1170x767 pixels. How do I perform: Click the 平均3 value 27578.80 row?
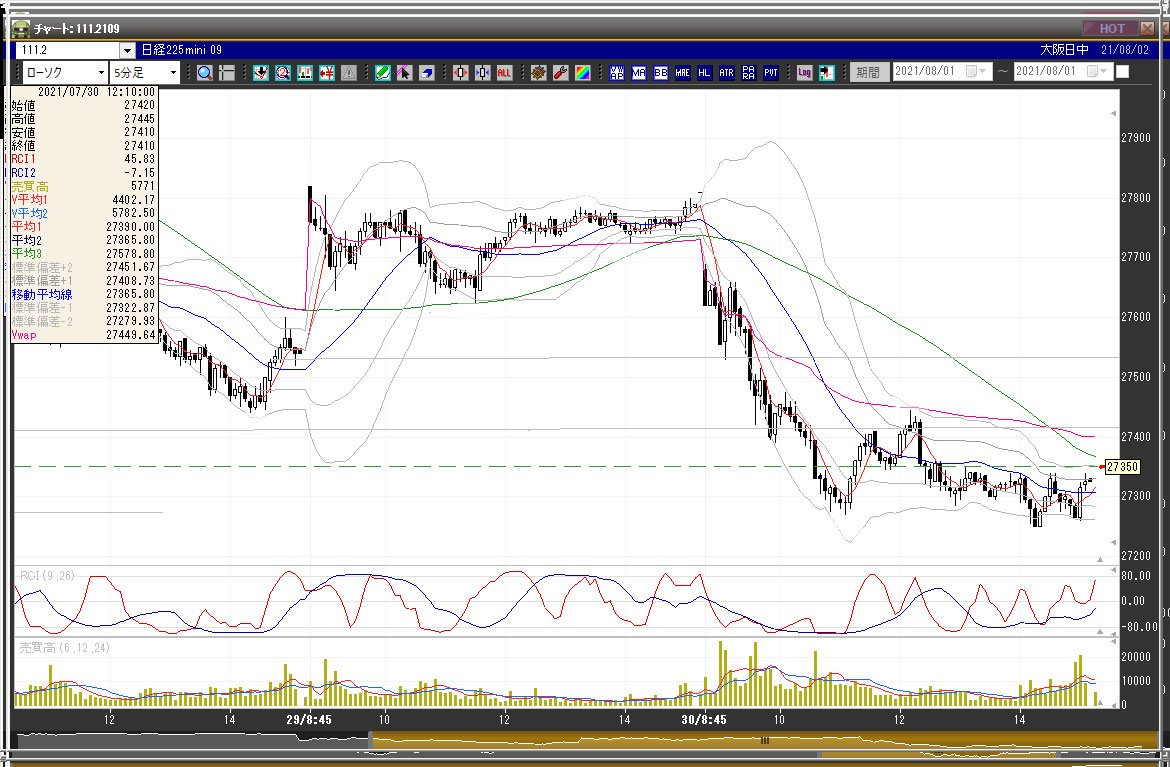[84, 254]
